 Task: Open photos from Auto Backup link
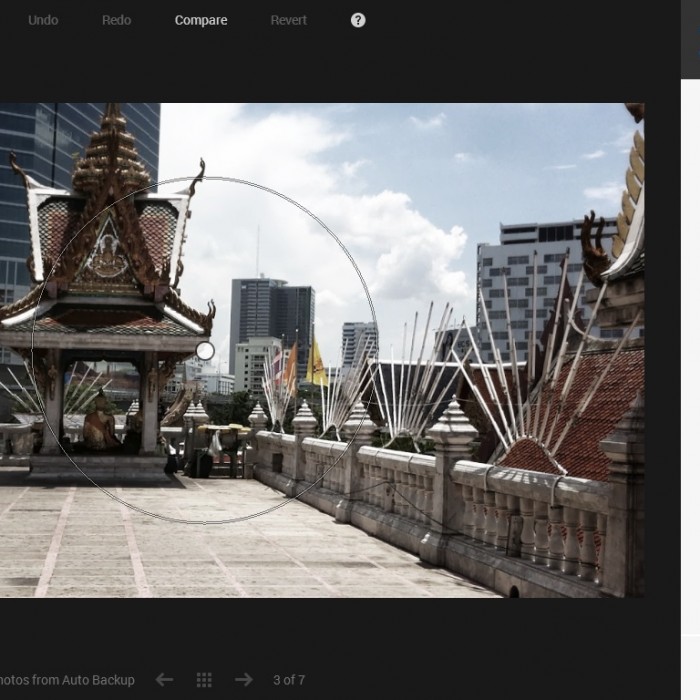[67, 680]
